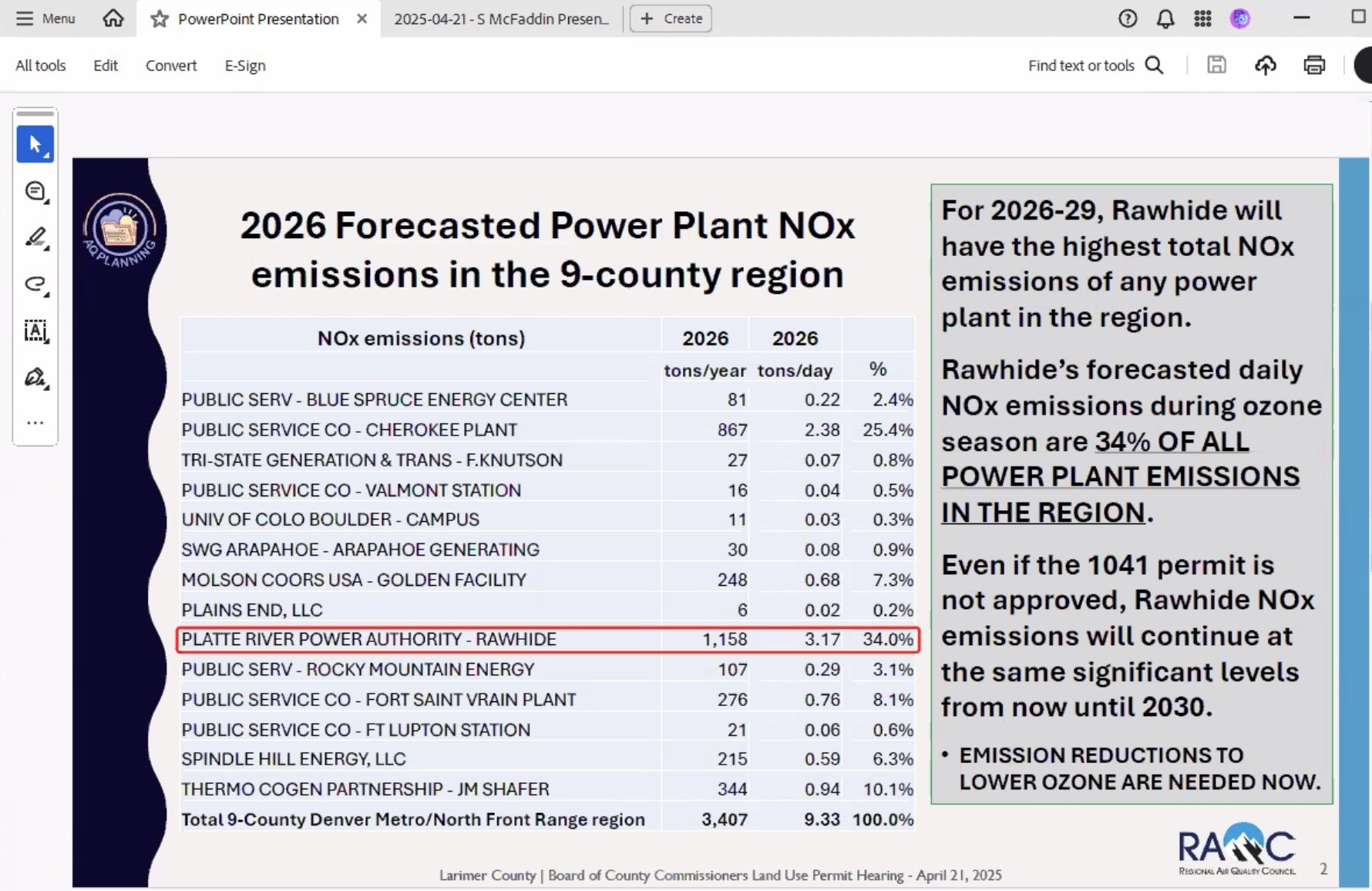Viewport: 1372px width, 891px height.
Task: Save the file with the floppy icon
Action: (x=1216, y=66)
